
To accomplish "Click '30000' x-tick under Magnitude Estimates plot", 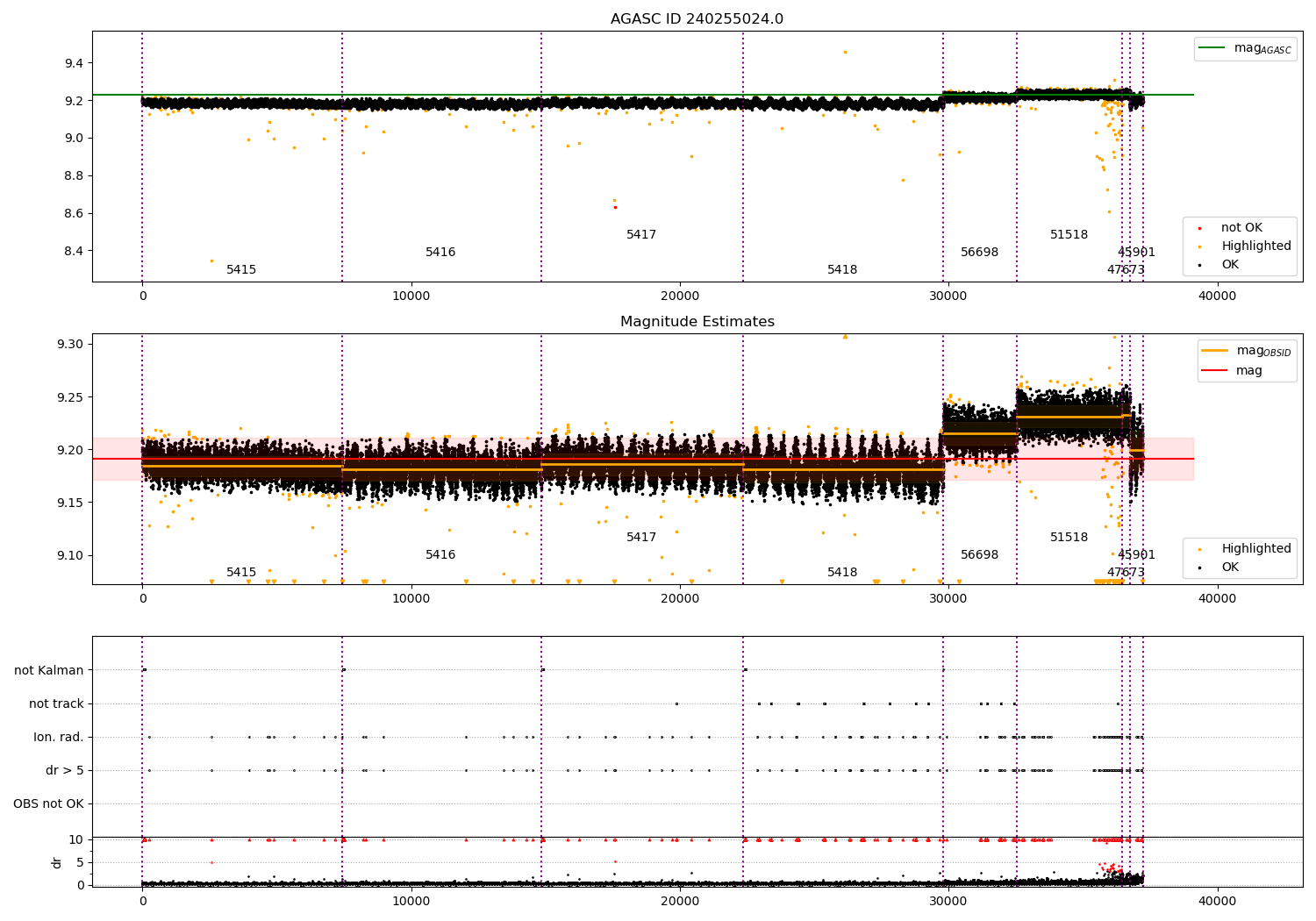I will click(948, 599).
